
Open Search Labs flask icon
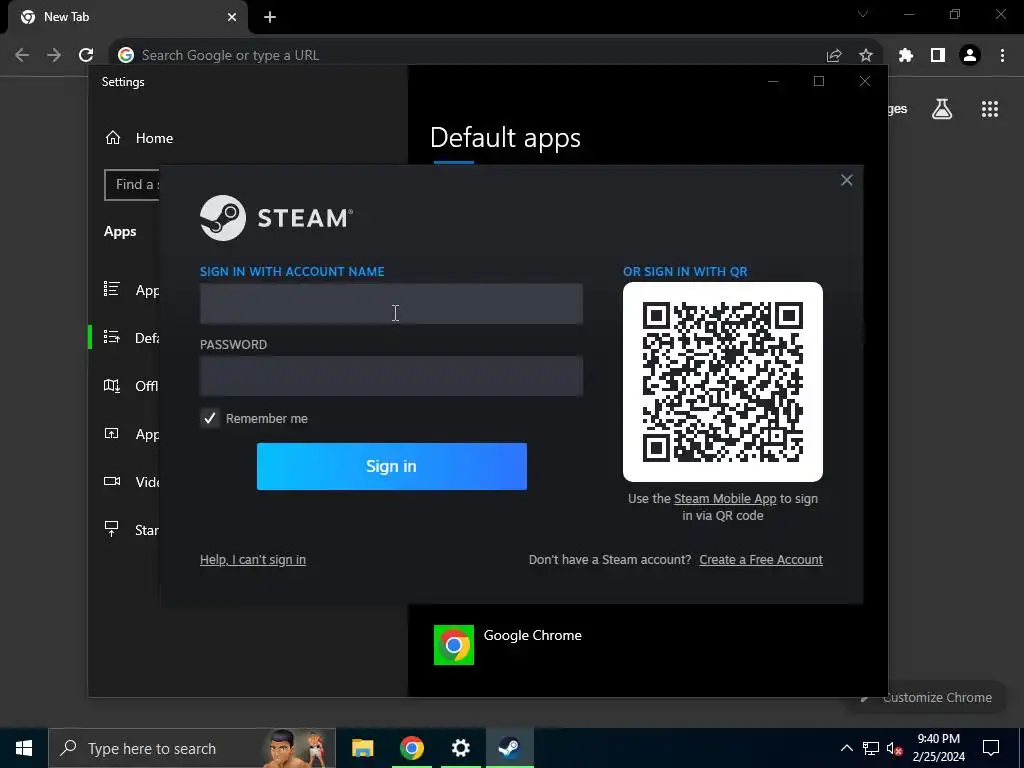coord(942,109)
